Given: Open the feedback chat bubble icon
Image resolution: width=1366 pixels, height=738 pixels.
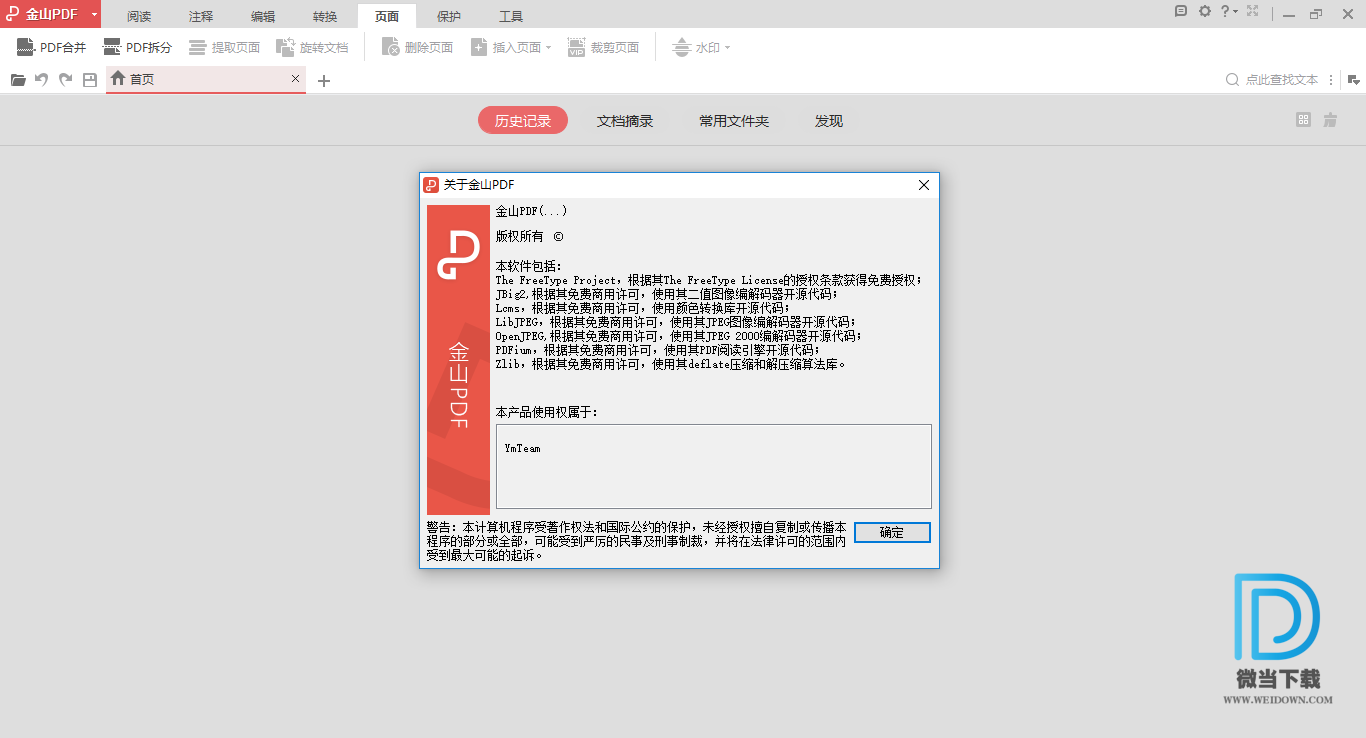Looking at the screenshot, I should click(x=1181, y=11).
